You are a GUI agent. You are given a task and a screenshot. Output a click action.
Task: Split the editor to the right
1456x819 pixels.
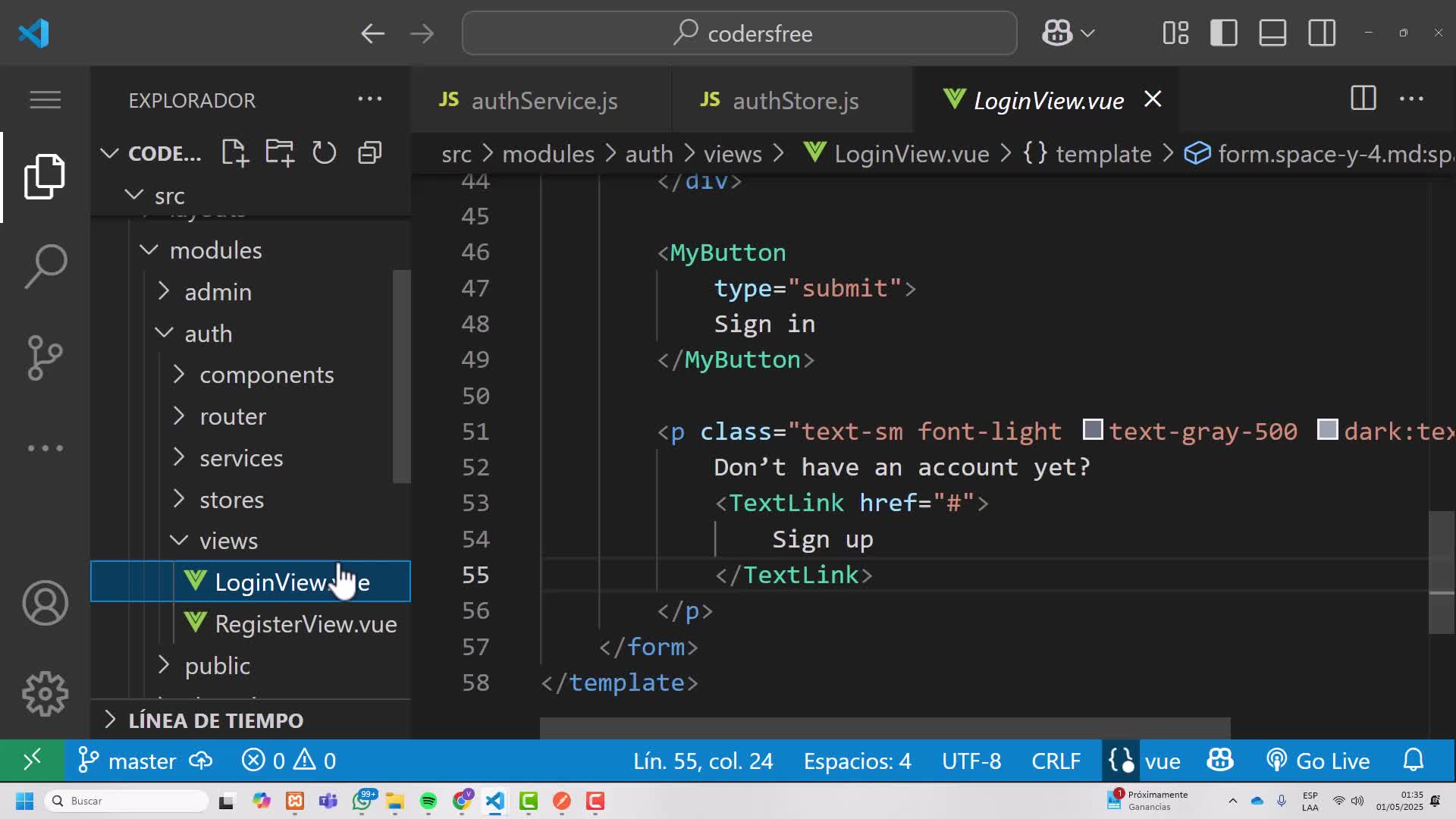1363,99
